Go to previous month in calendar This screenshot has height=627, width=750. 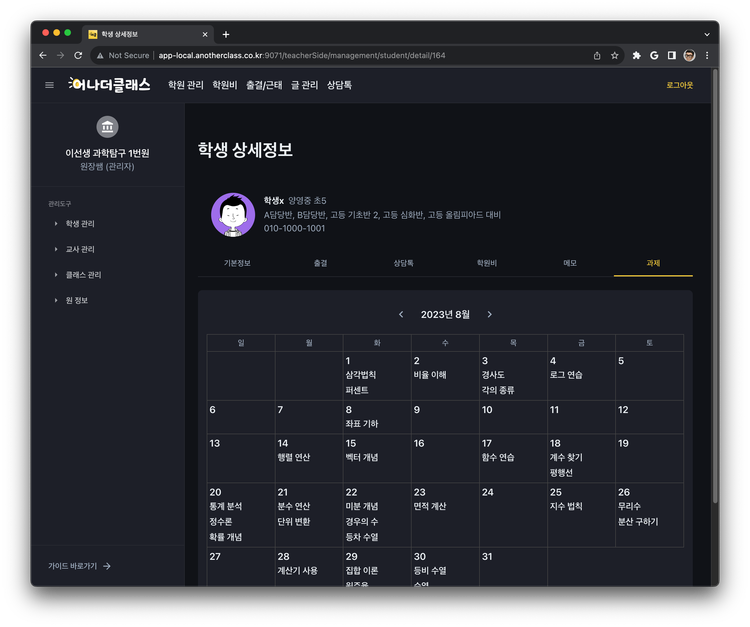point(401,314)
